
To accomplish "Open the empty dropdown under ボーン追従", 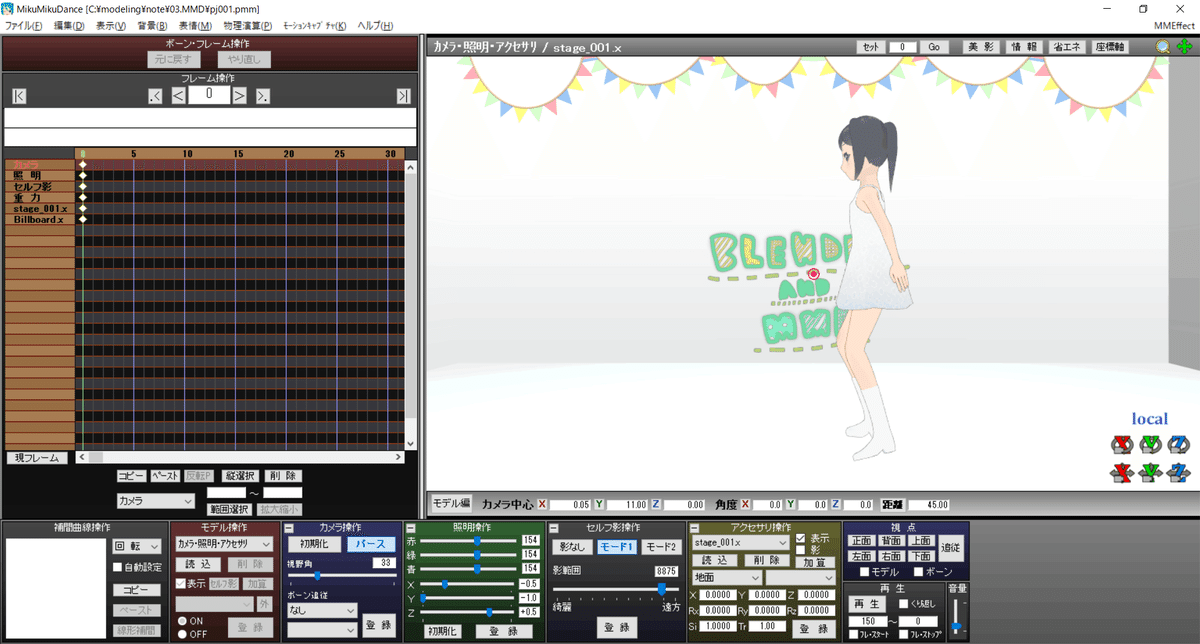I will point(321,629).
